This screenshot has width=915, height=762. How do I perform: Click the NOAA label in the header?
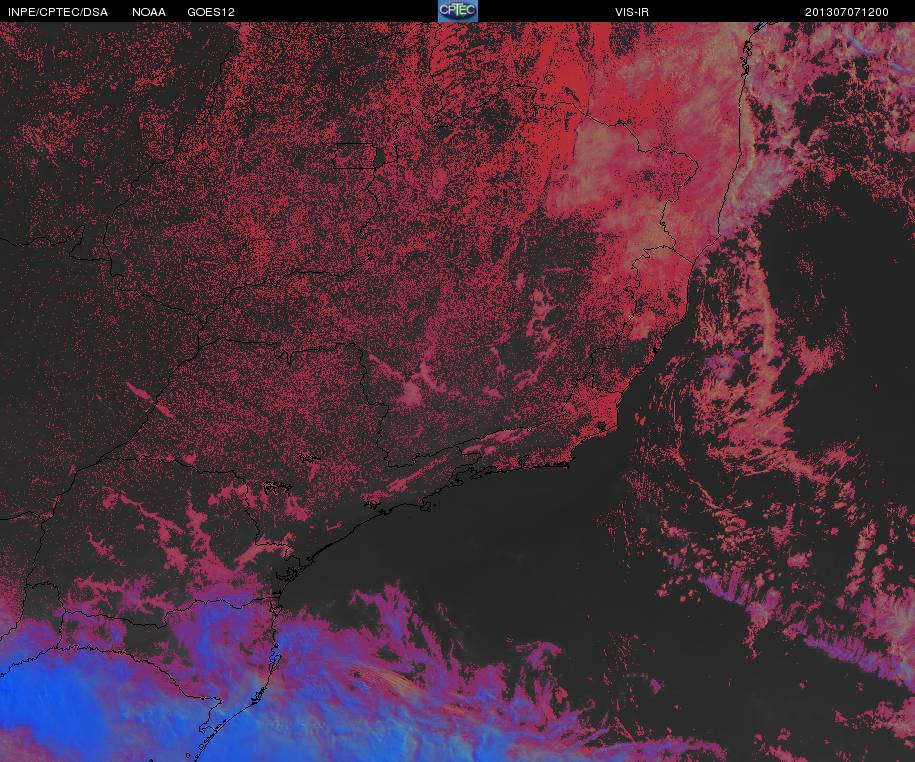coord(149,12)
